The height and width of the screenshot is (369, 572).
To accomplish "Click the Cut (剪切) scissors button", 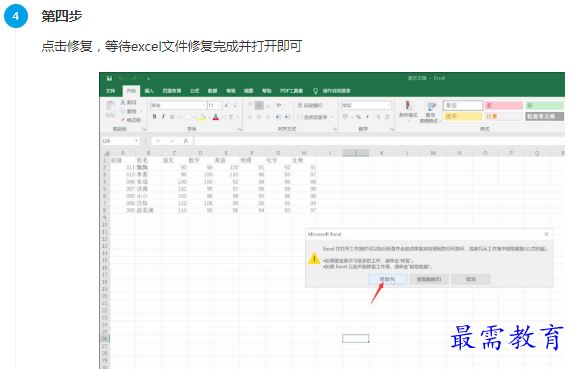I will click(x=128, y=103).
